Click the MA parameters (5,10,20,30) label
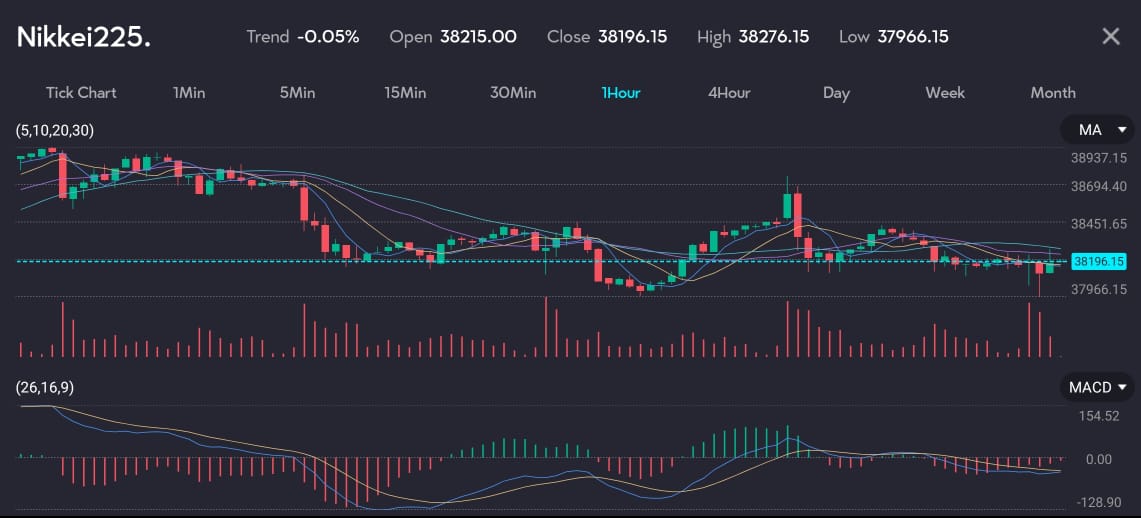 (55, 131)
